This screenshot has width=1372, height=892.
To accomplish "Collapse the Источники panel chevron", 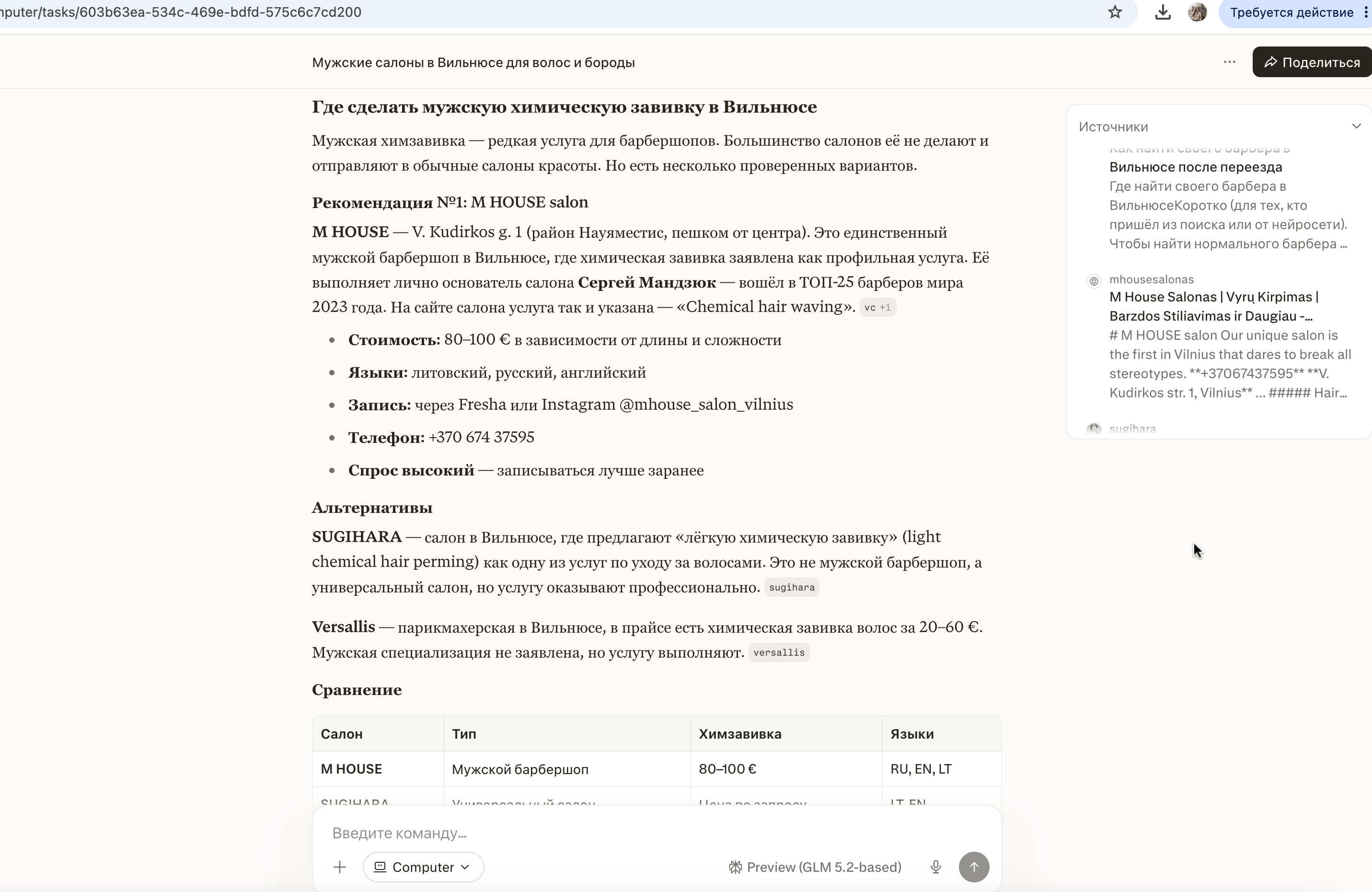I will [1356, 126].
